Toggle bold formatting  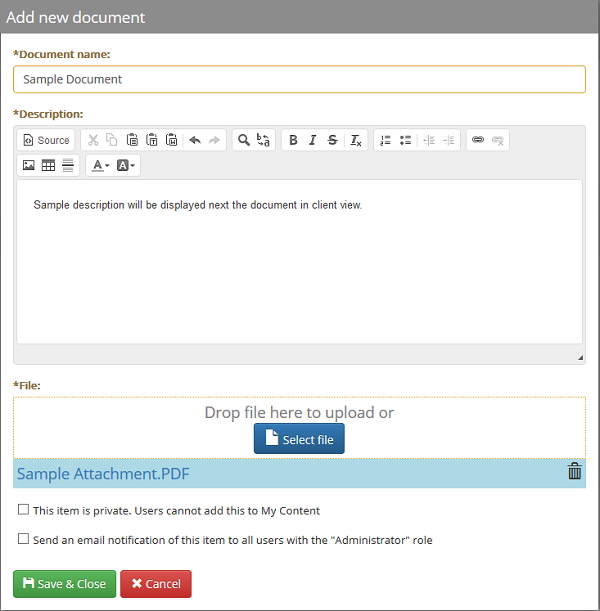(293, 140)
